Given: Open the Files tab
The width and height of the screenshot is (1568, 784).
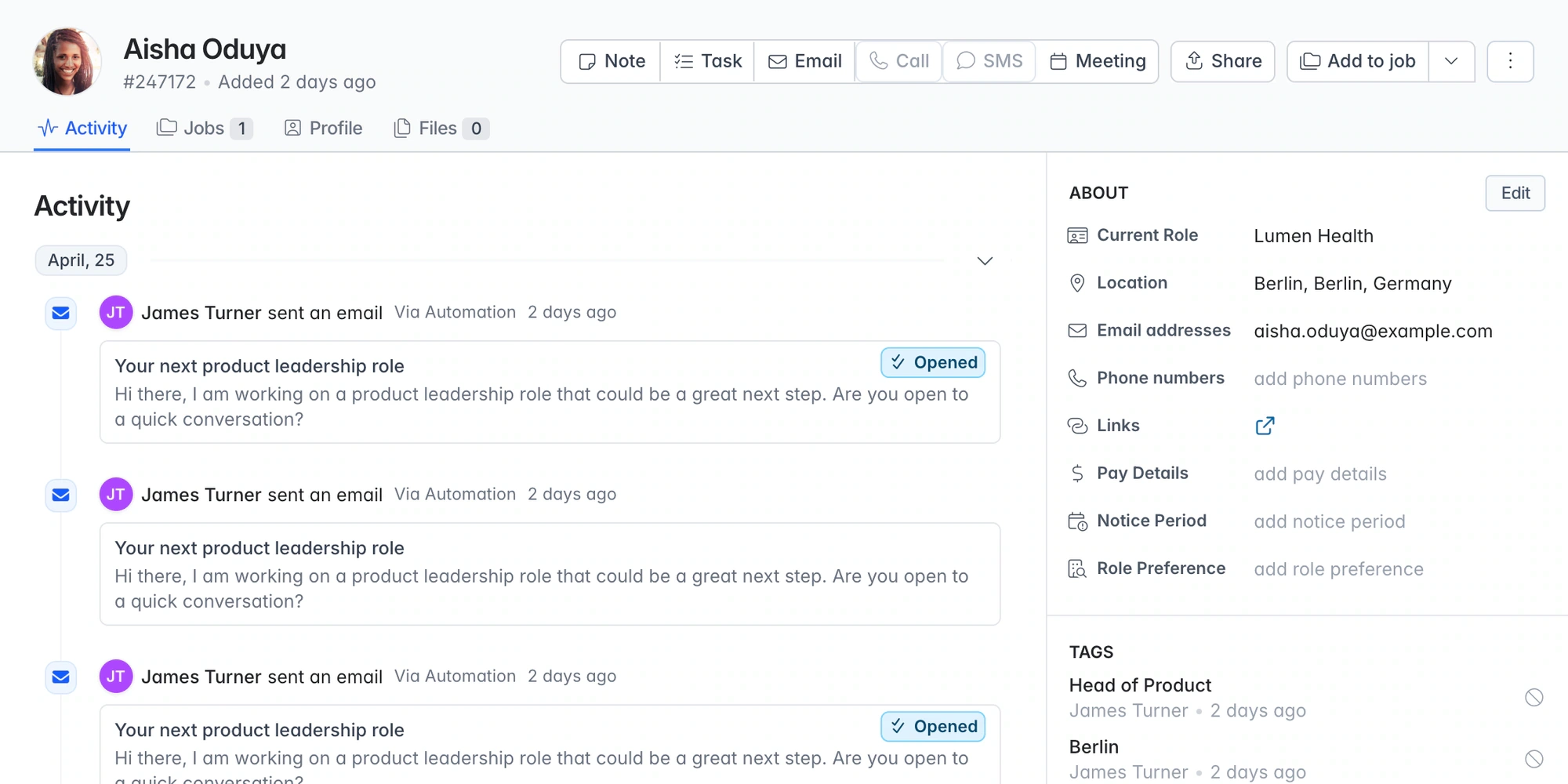Looking at the screenshot, I should click(x=441, y=128).
